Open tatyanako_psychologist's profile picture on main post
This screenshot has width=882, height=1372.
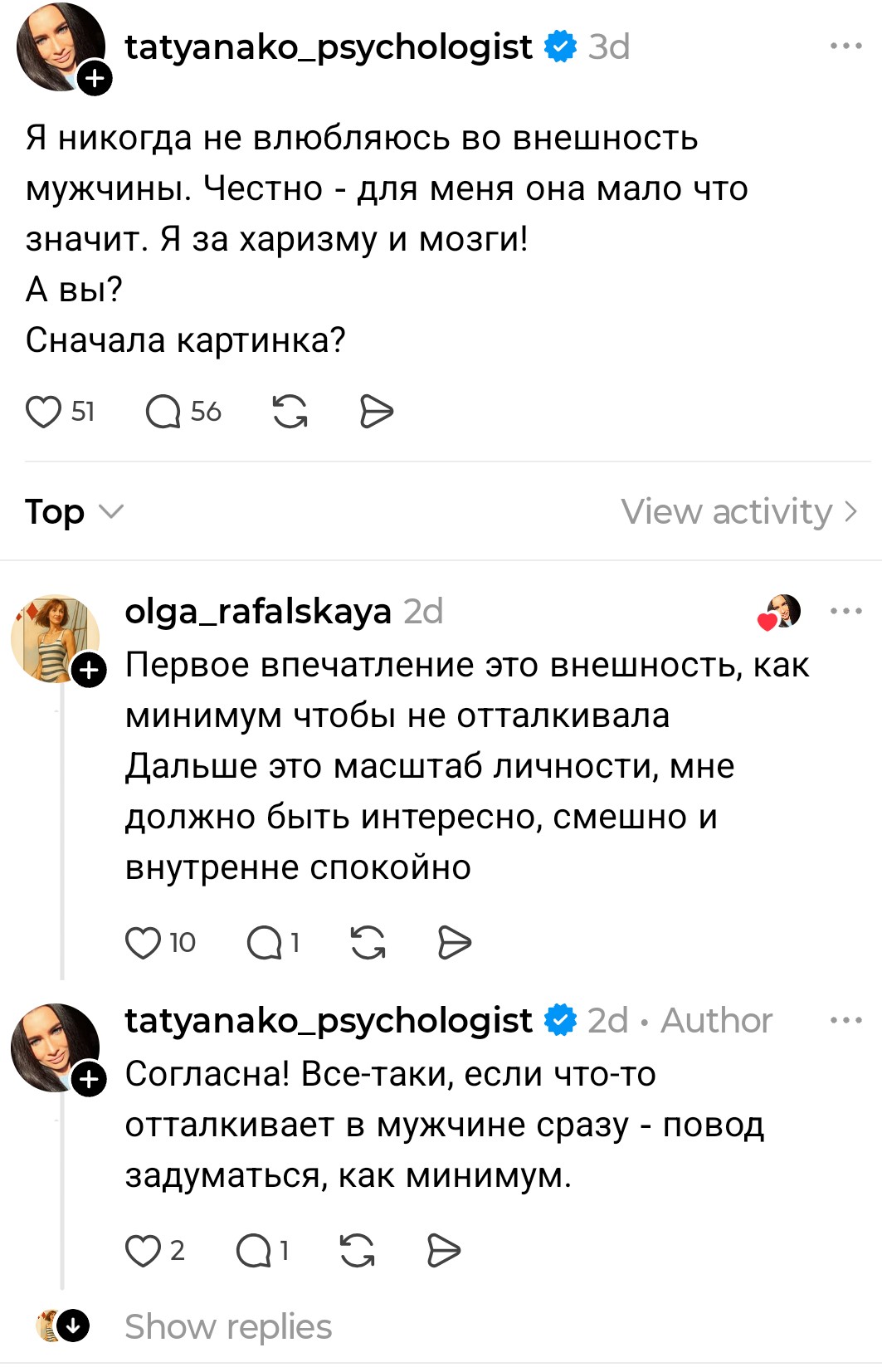(x=58, y=46)
